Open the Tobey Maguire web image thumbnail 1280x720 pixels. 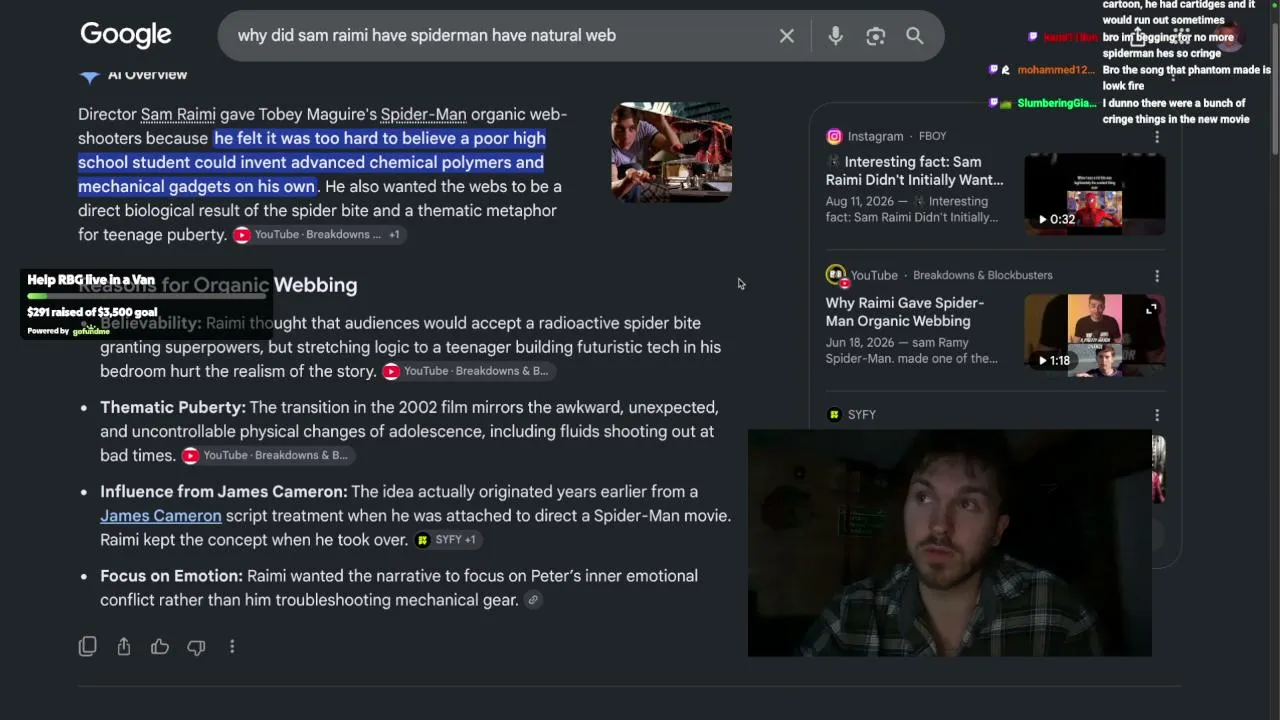672,152
